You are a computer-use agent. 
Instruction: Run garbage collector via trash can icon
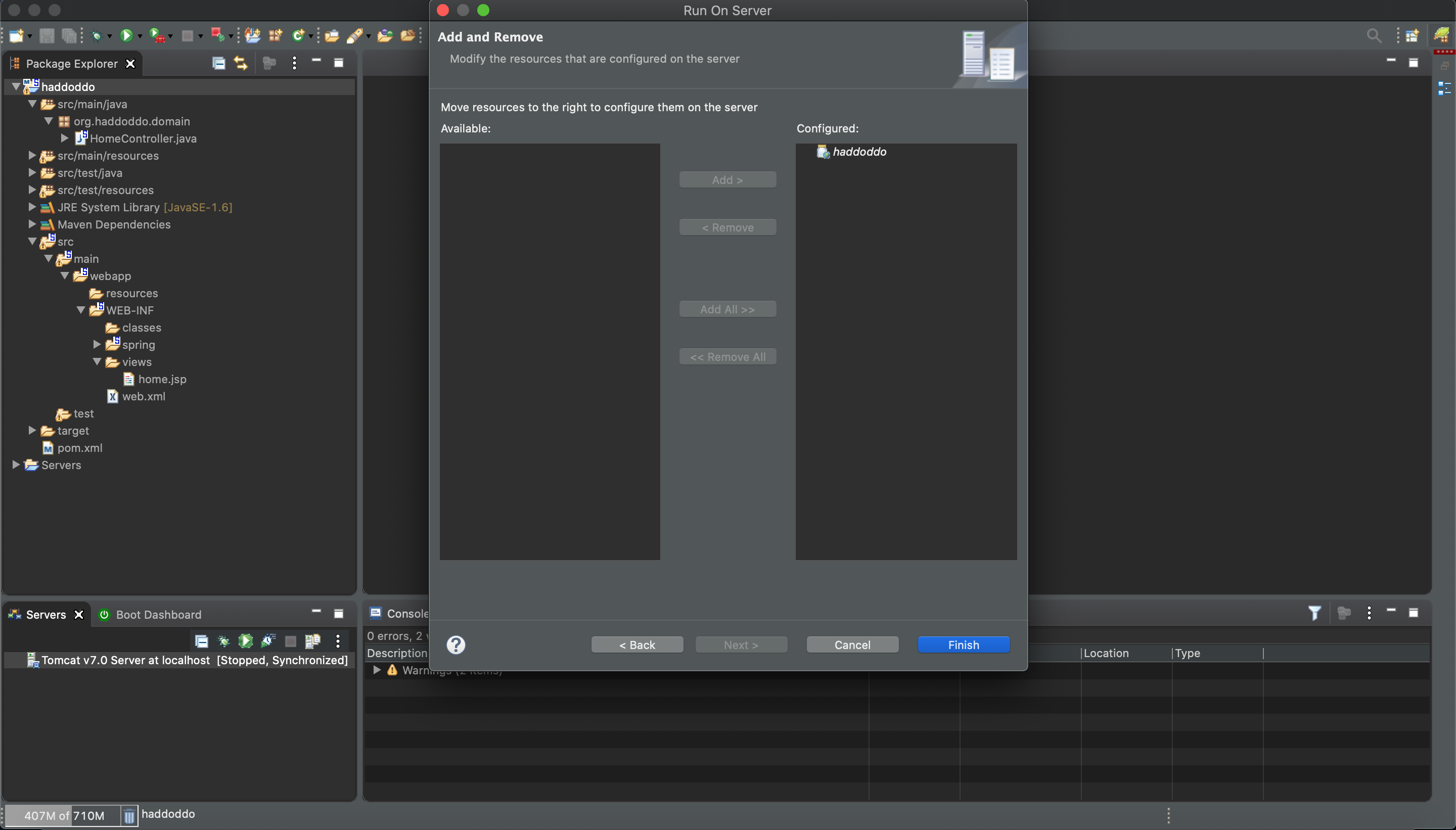[129, 816]
